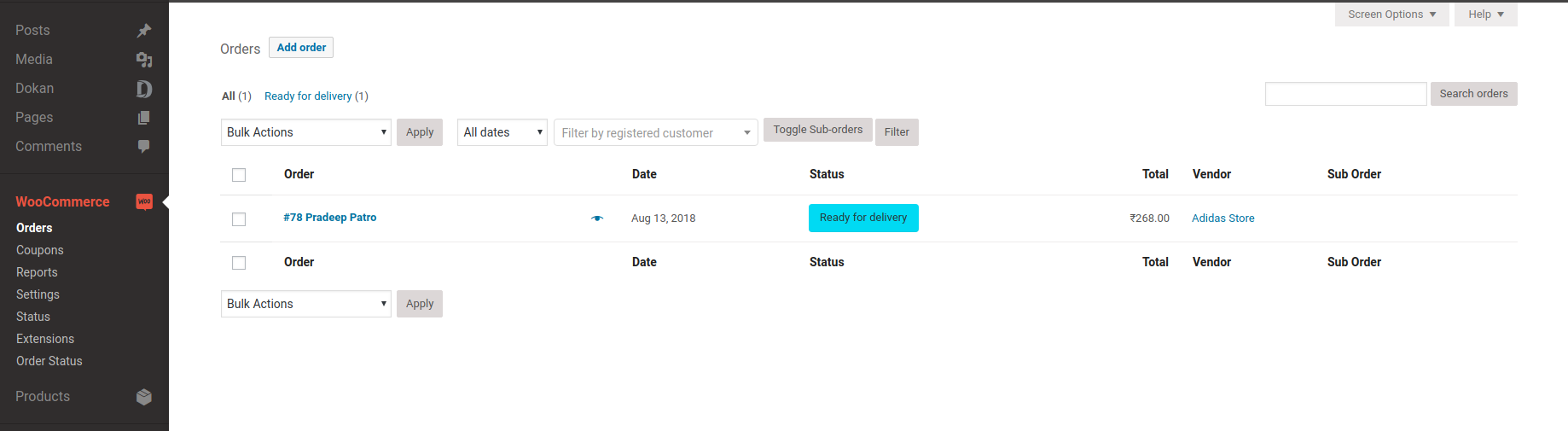1568x431 pixels.
Task: Open the Coupons submenu item
Action: click(40, 250)
